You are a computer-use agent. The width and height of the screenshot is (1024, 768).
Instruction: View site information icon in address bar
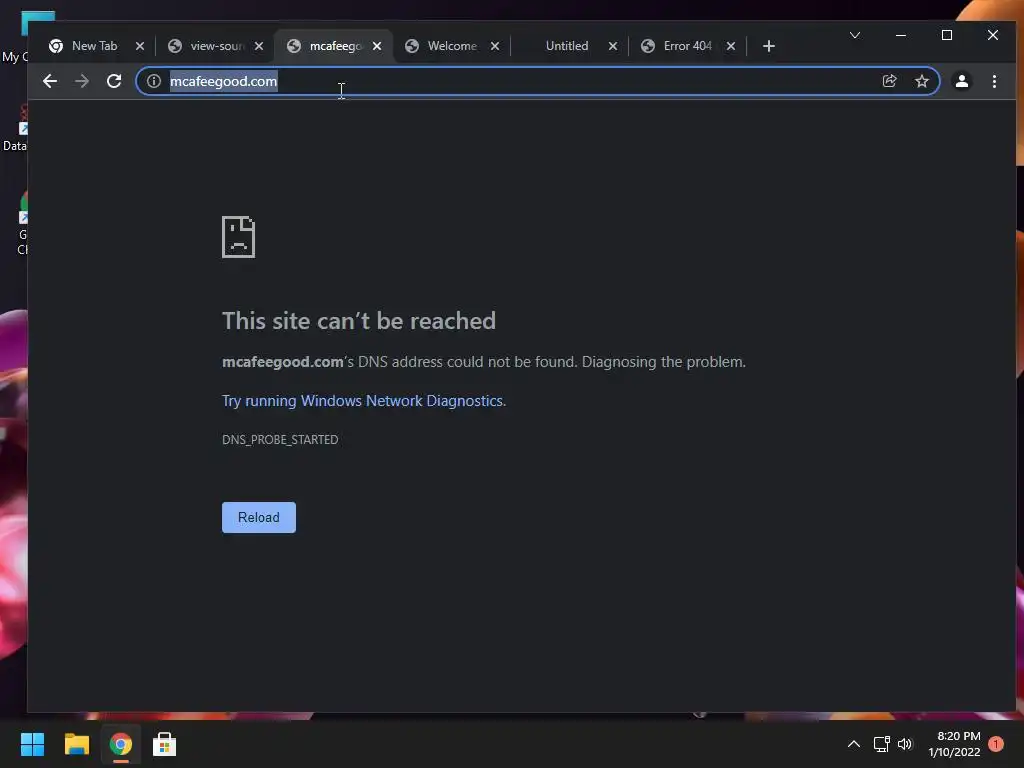pos(153,81)
